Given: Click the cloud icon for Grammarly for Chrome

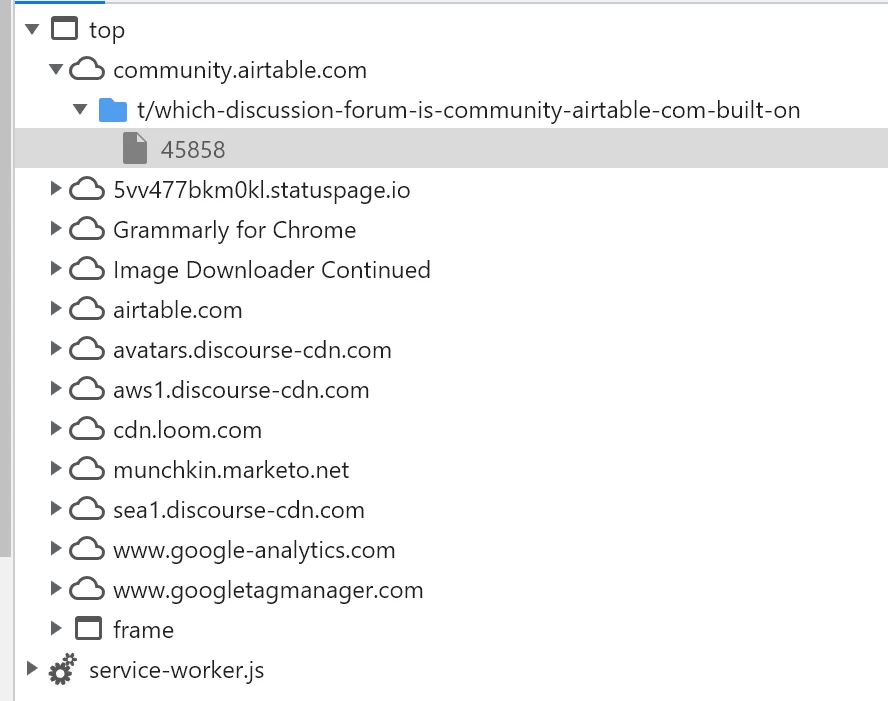Looking at the screenshot, I should [87, 230].
